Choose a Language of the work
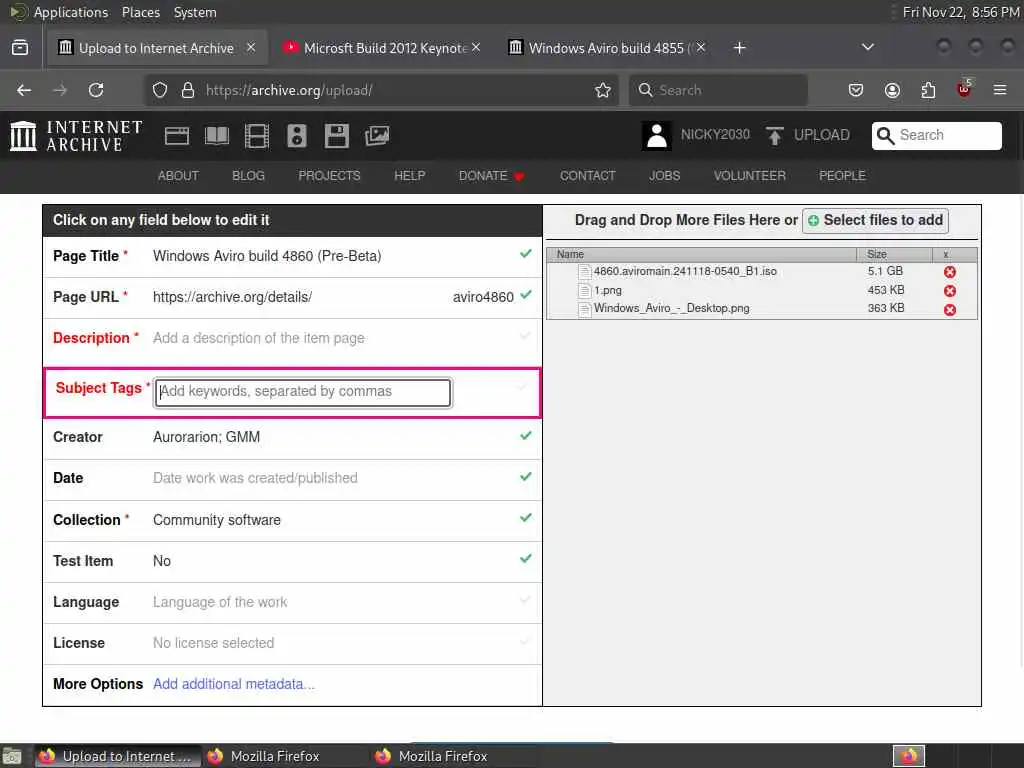The height and width of the screenshot is (768, 1024). coord(293,602)
